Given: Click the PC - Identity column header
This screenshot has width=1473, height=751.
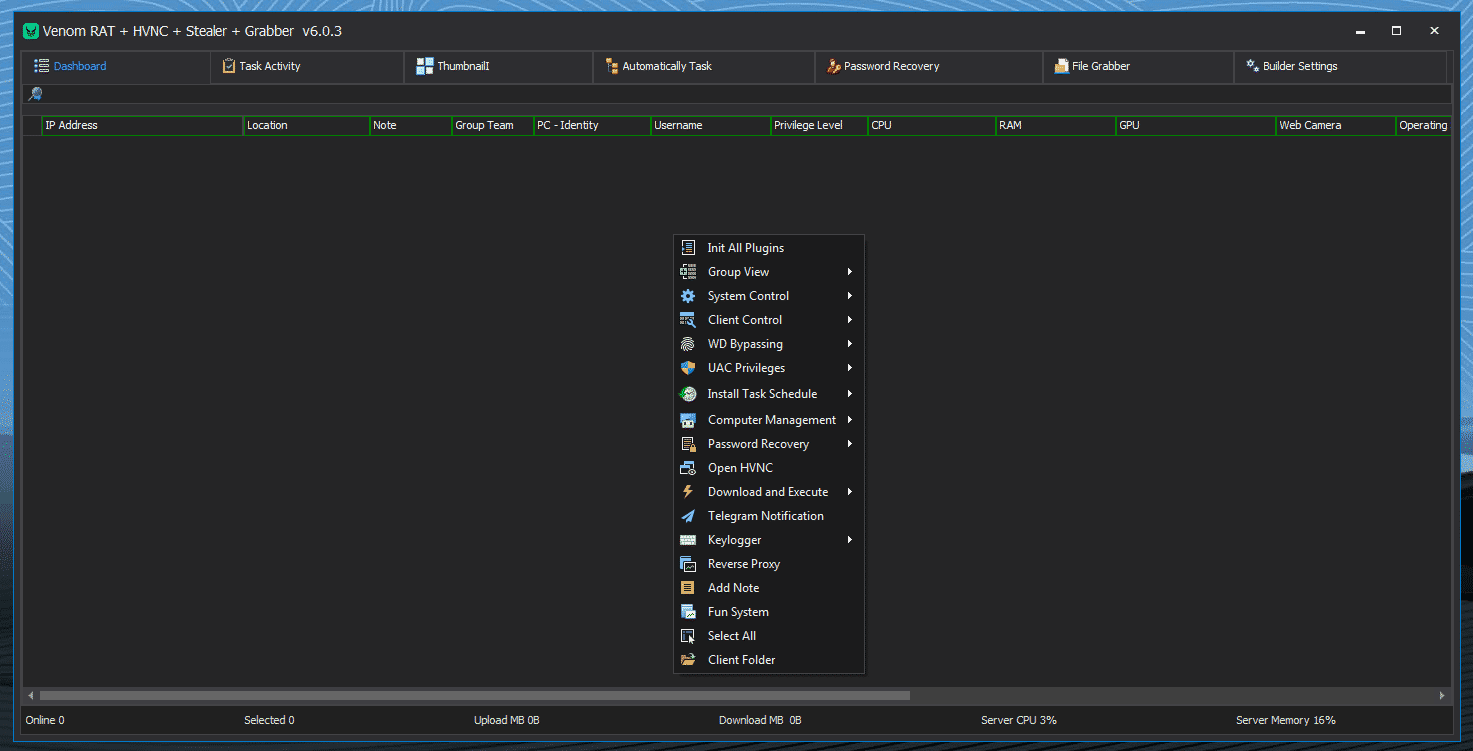Looking at the screenshot, I should point(593,126).
